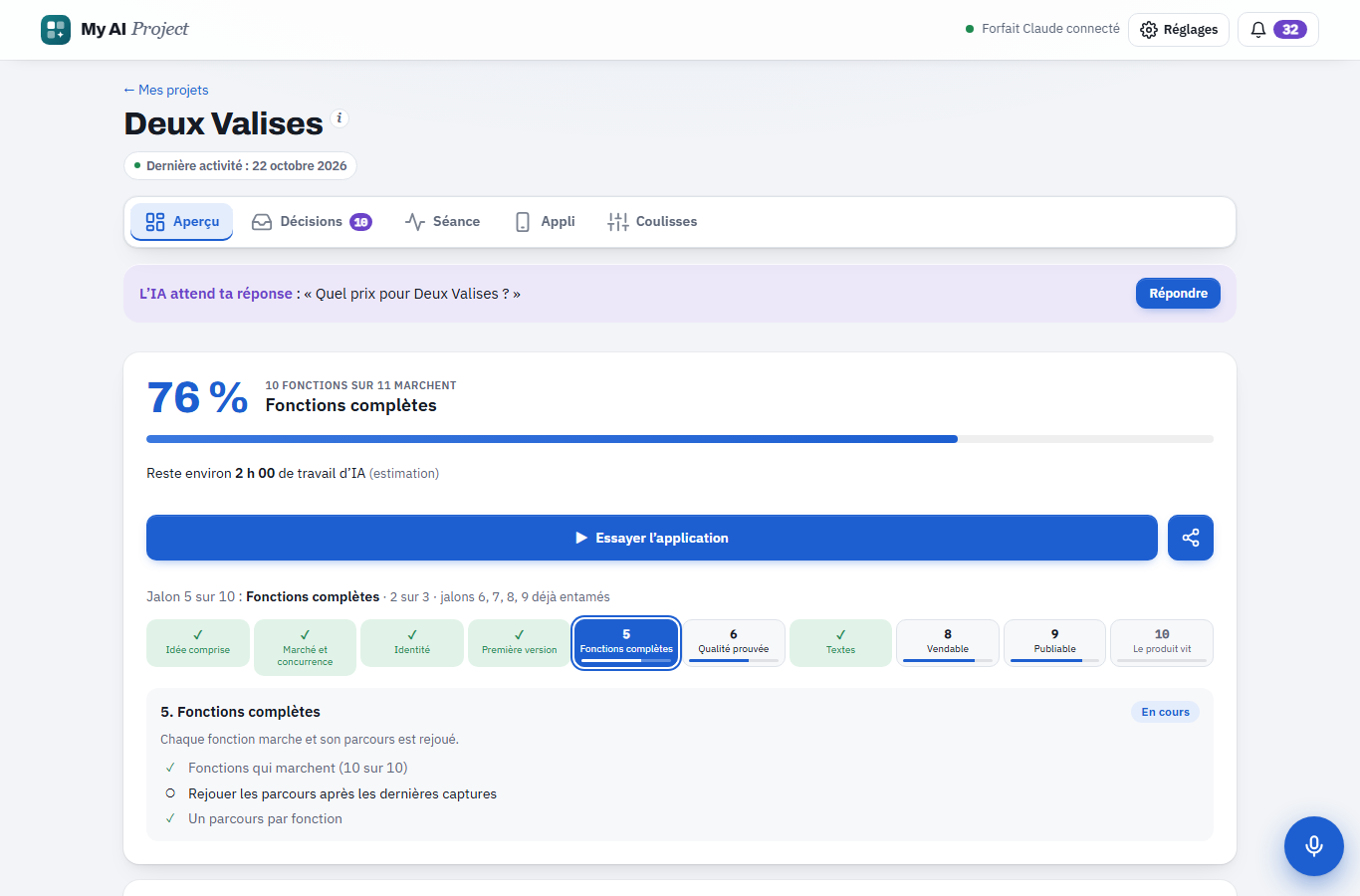This screenshot has width=1360, height=896.
Task: Select milestone 5 Fonctions complètes
Action: point(626,643)
